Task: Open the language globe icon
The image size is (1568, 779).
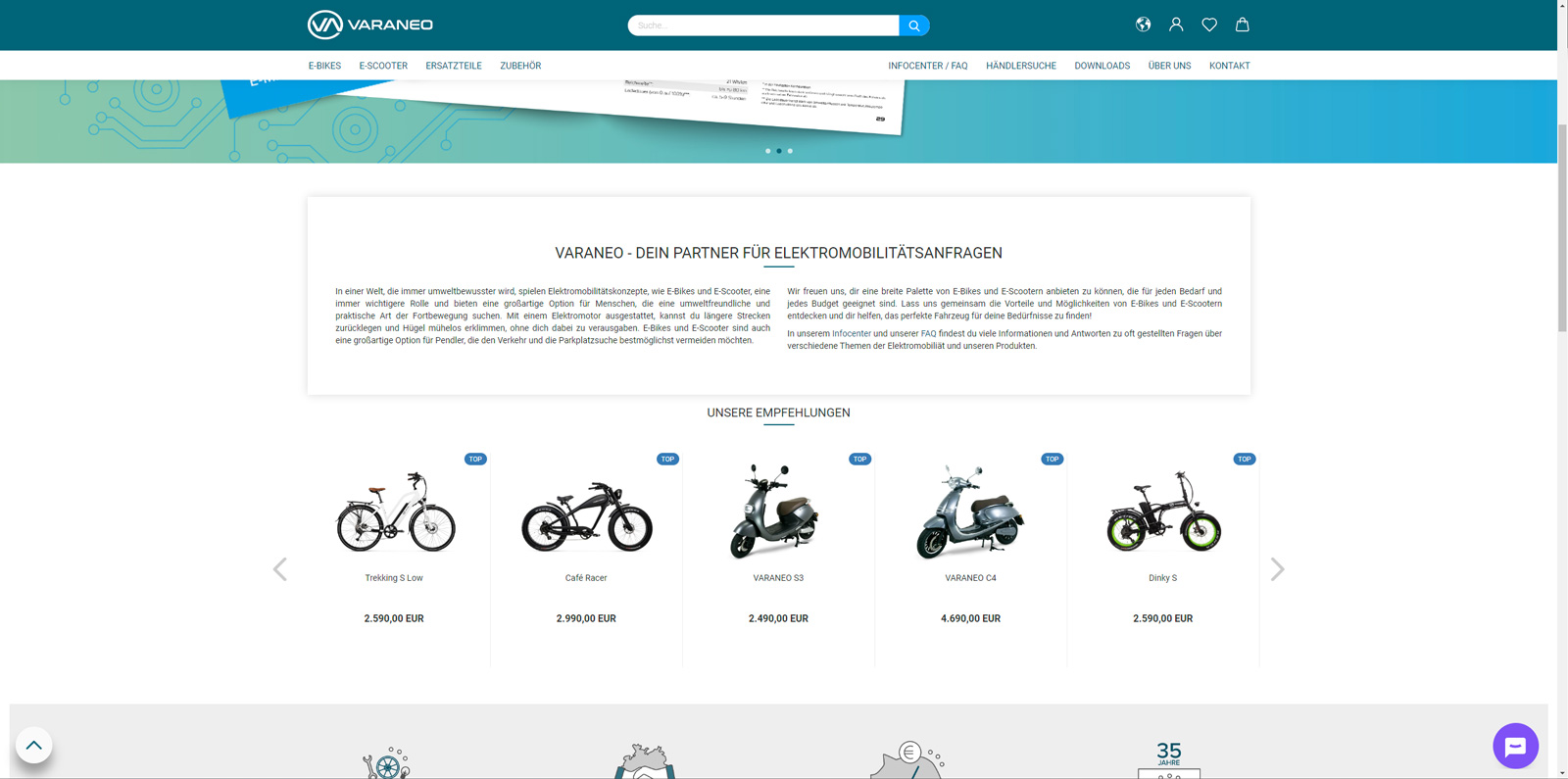Action: (1143, 24)
